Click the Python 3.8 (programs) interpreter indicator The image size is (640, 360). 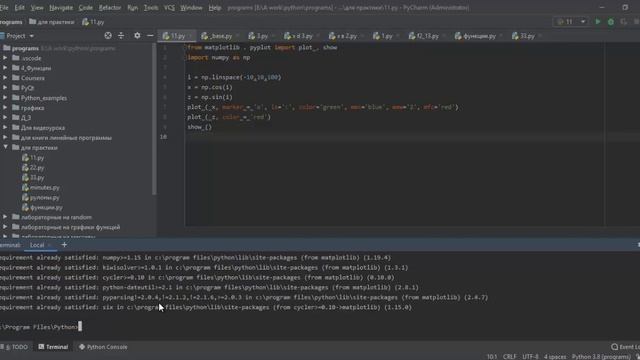coord(601,357)
